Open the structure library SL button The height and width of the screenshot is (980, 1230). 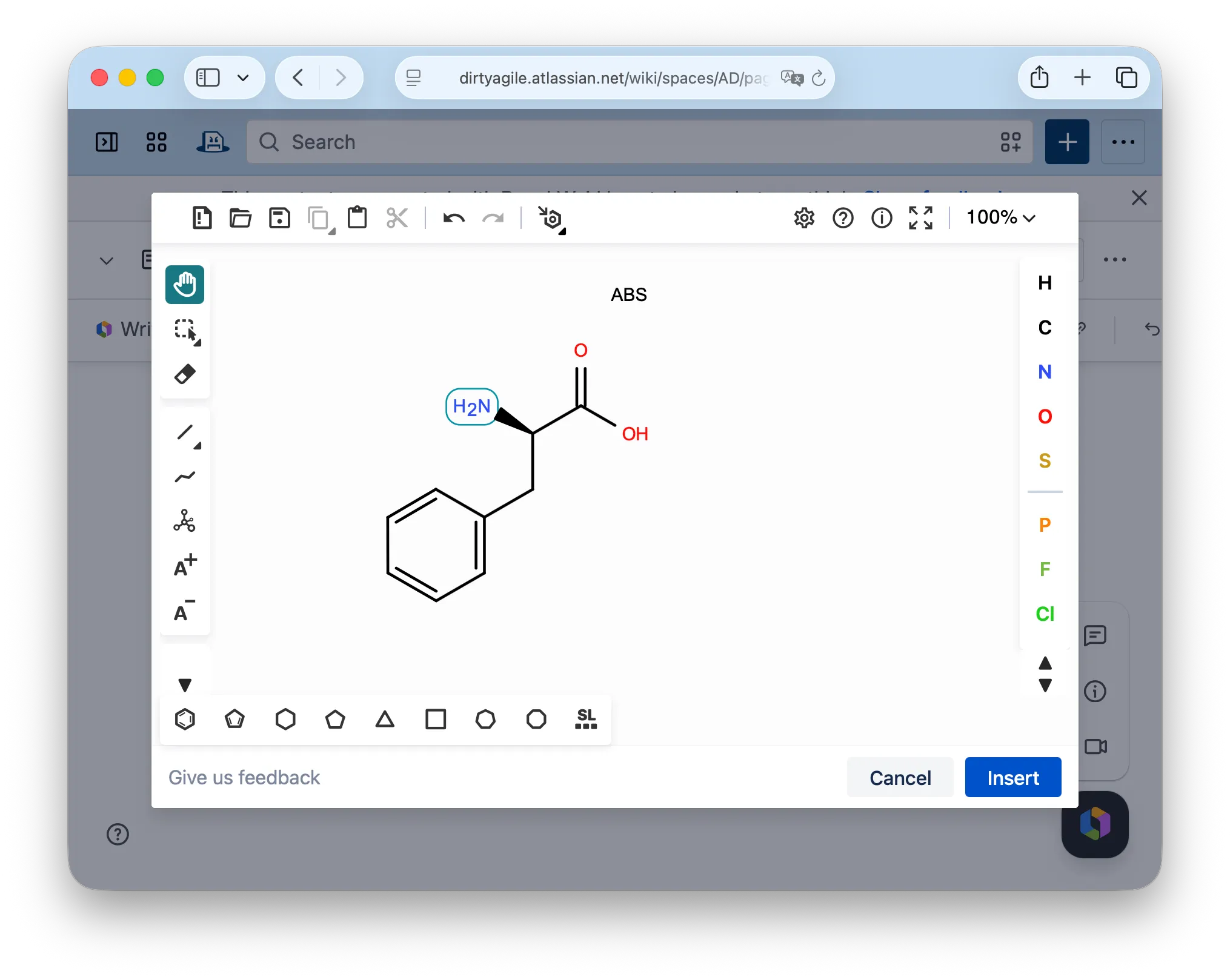(x=586, y=719)
